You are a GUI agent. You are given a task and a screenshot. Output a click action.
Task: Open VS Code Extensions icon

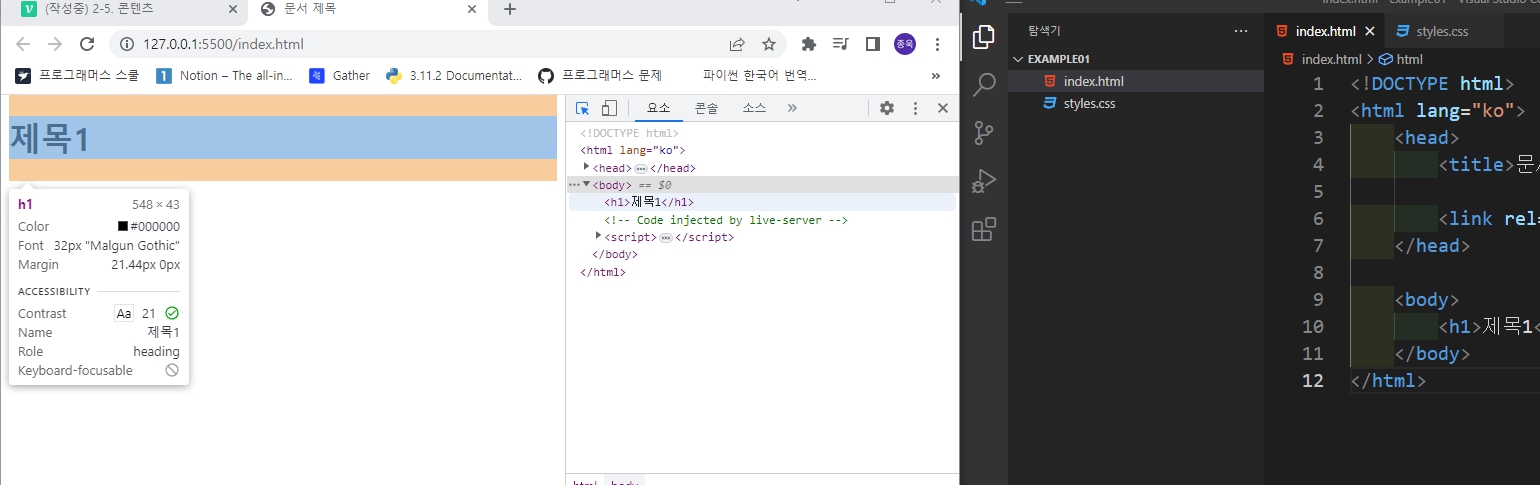[984, 229]
